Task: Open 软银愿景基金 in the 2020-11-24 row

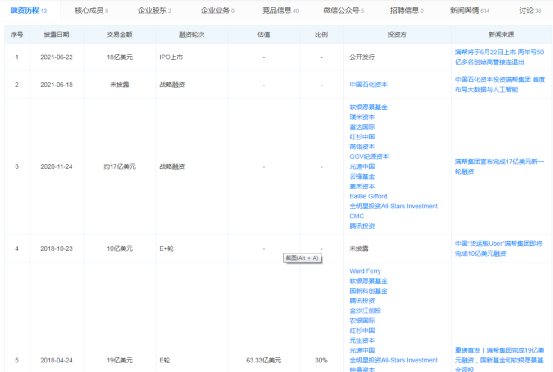Action: click(368, 107)
